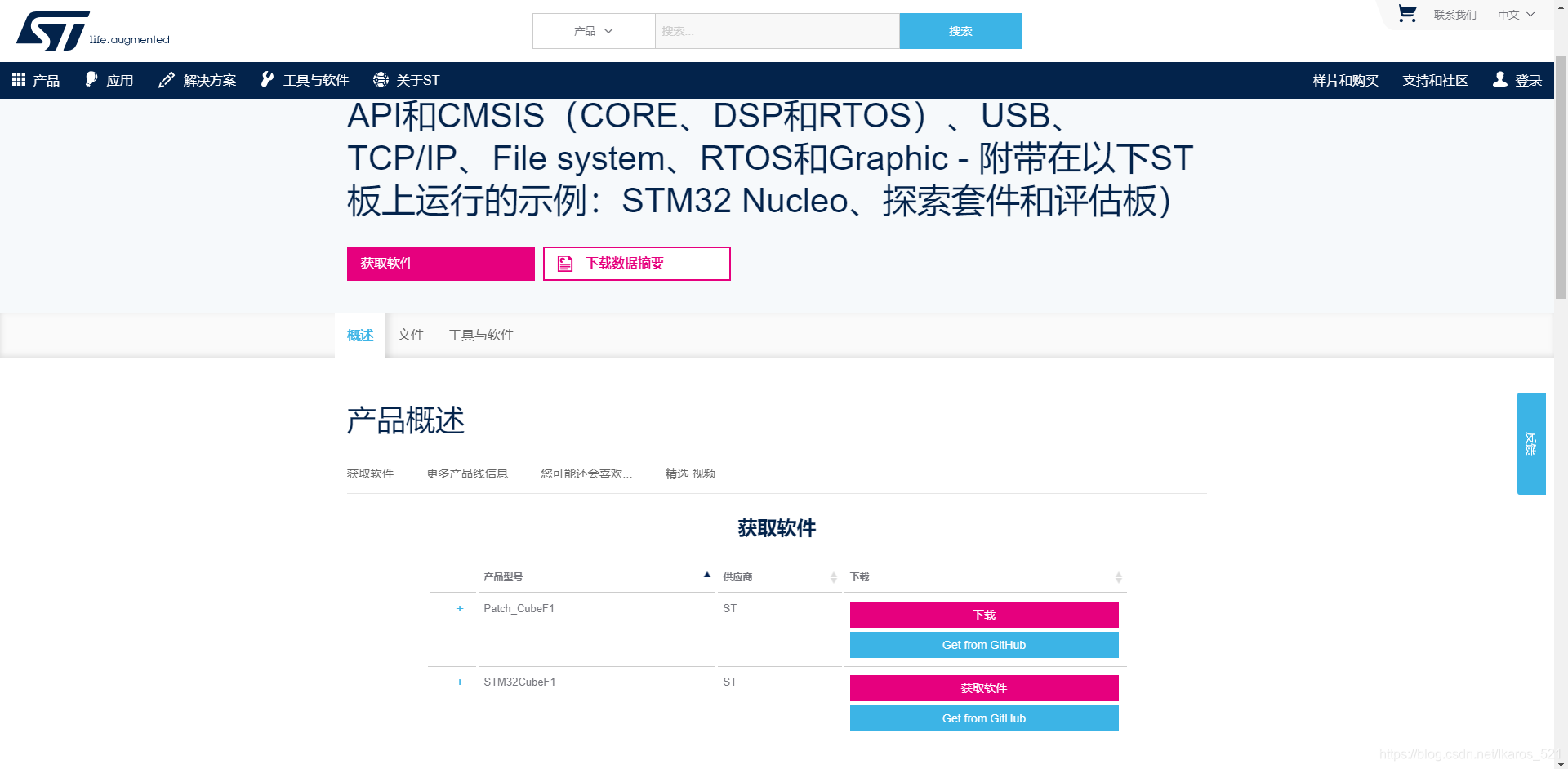Sort table by 供应商 column
The width and height of the screenshot is (1568, 769).
click(780, 577)
